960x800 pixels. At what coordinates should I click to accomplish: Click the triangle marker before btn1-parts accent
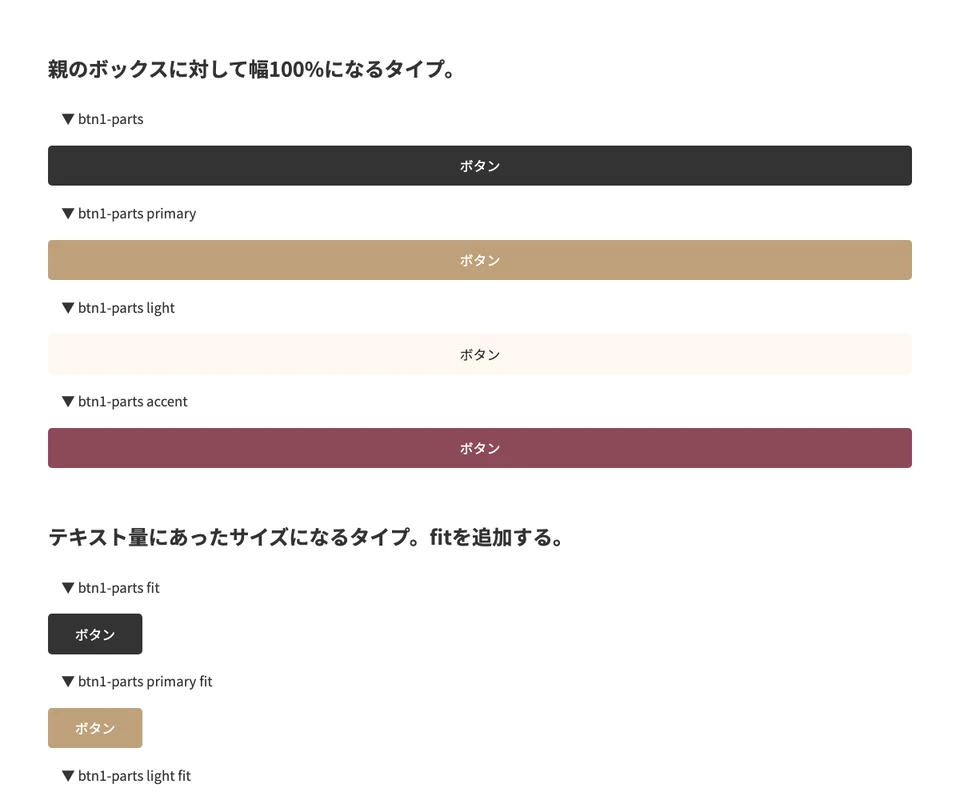(x=68, y=401)
